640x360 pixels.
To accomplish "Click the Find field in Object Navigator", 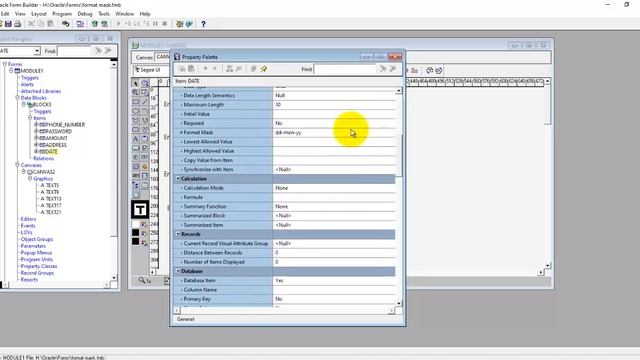I will tap(74, 51).
